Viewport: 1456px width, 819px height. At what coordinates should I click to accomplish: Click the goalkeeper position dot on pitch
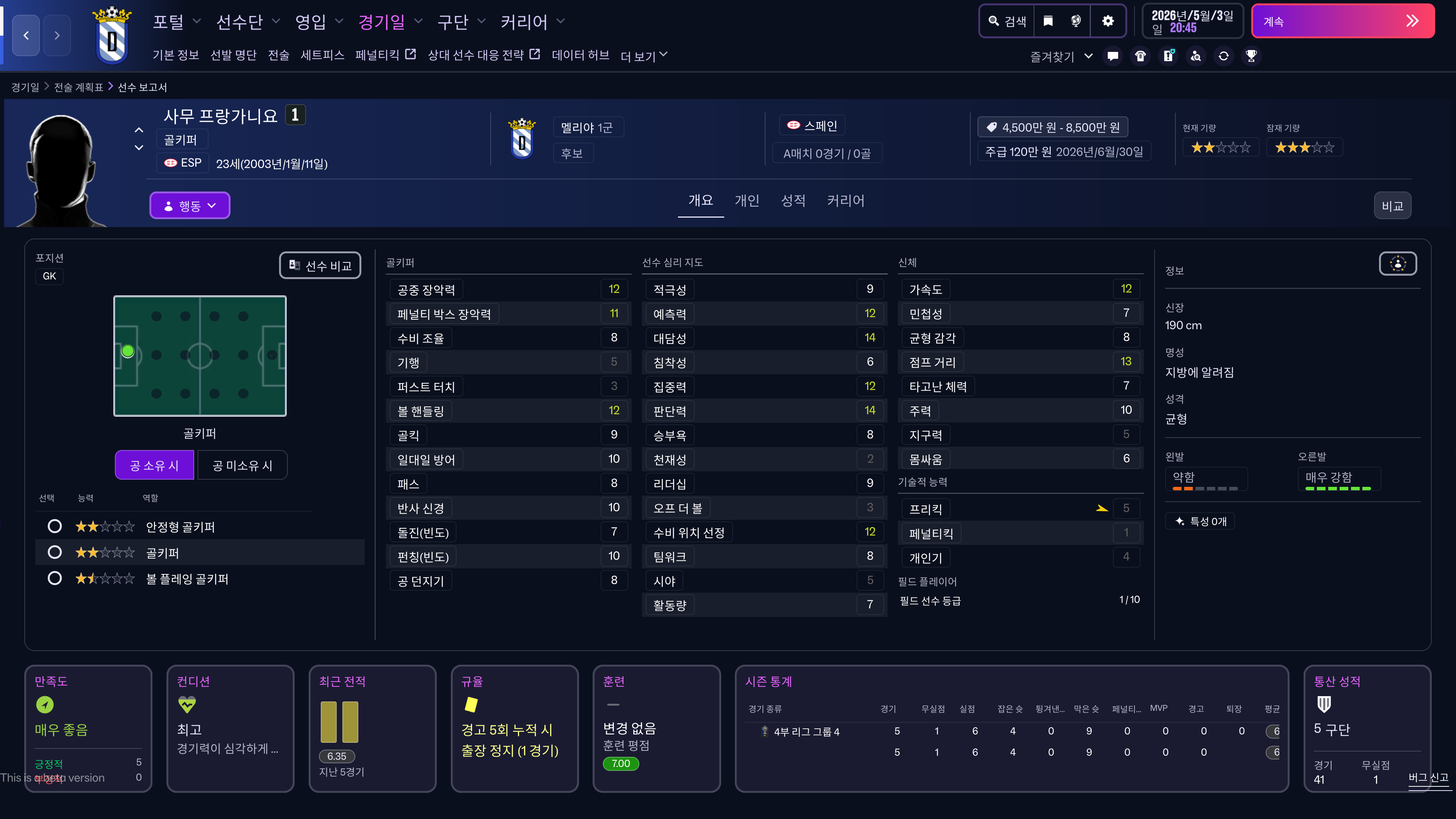click(x=128, y=351)
